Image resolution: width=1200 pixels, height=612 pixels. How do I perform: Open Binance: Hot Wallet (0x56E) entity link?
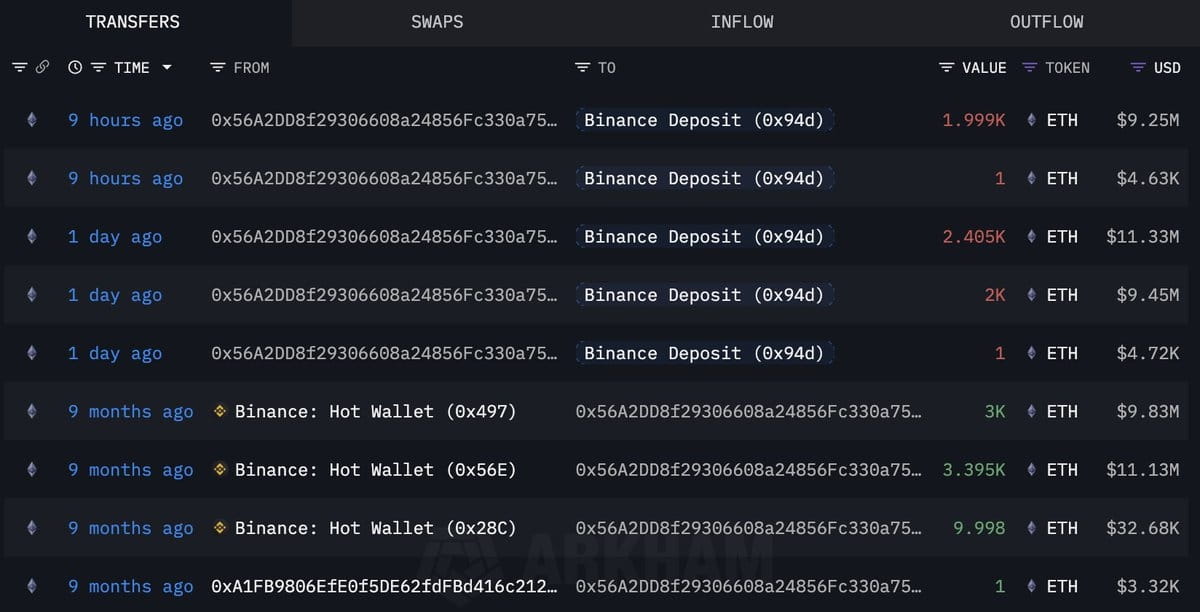375,470
